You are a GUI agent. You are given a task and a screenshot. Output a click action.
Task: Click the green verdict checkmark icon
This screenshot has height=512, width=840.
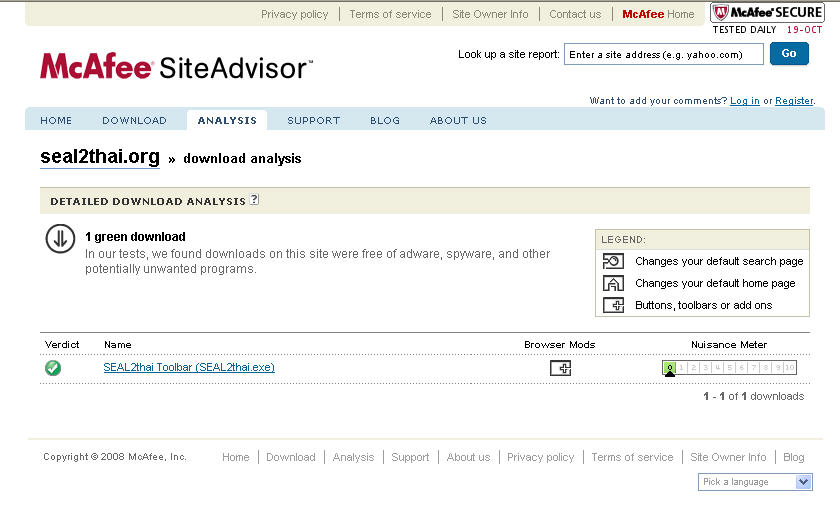[53, 368]
